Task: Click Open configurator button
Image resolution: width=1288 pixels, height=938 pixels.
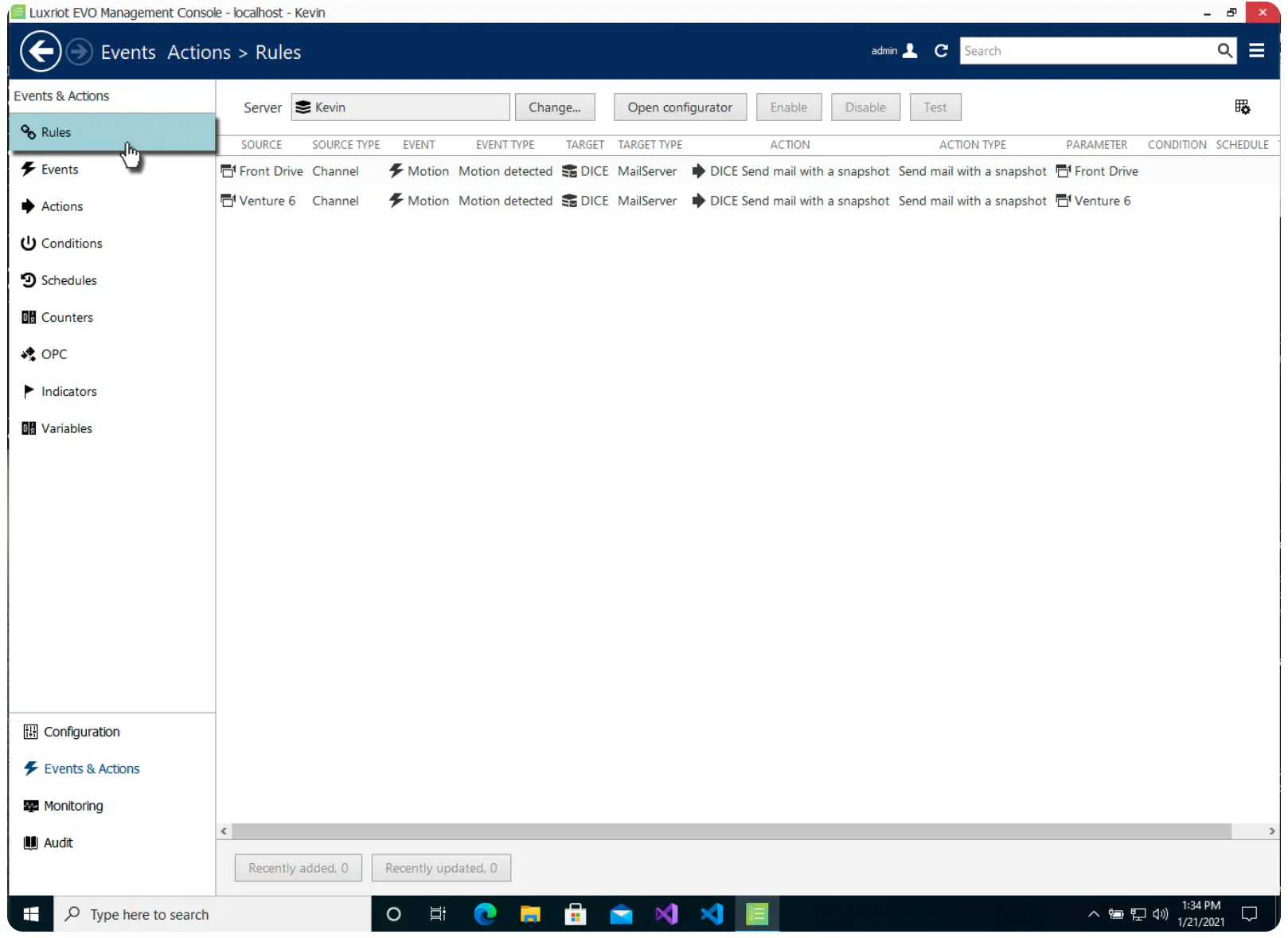Action: [x=680, y=107]
